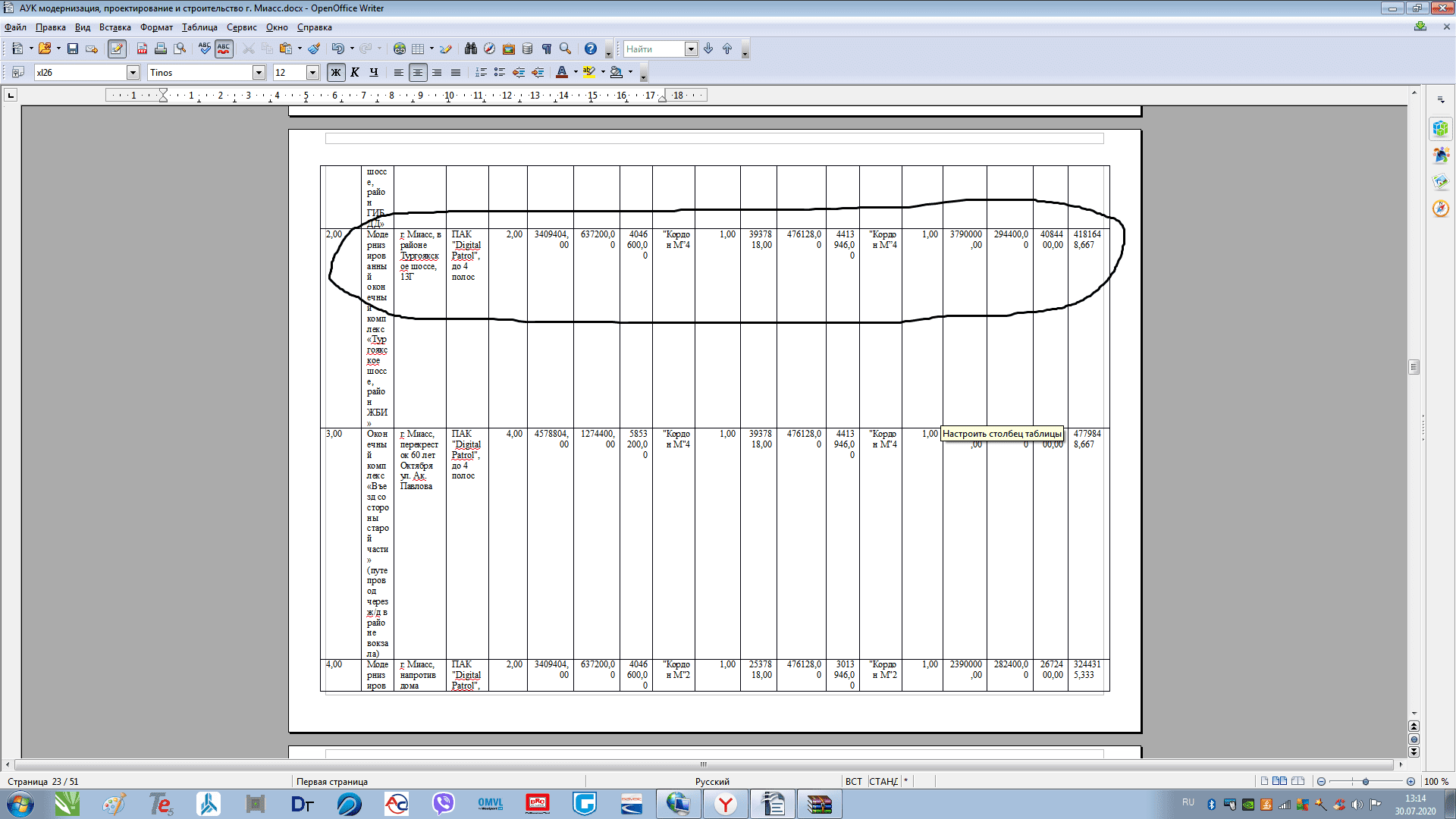Toggle bulleted list
This screenshot has width=1456, height=819.
coord(500,72)
